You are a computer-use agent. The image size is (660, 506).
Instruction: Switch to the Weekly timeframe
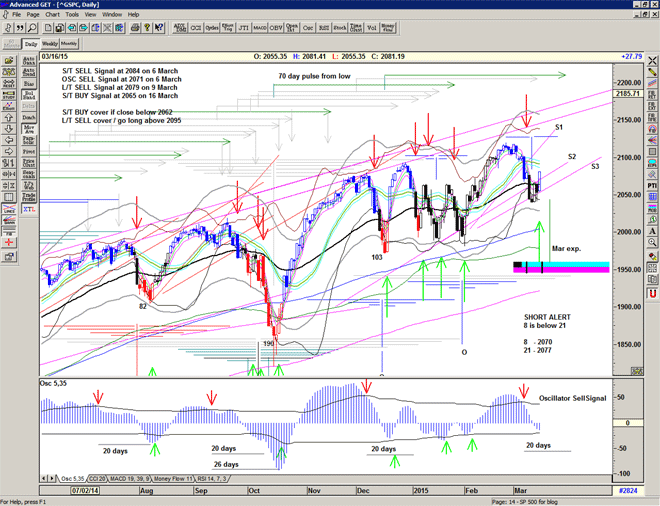coord(49,44)
